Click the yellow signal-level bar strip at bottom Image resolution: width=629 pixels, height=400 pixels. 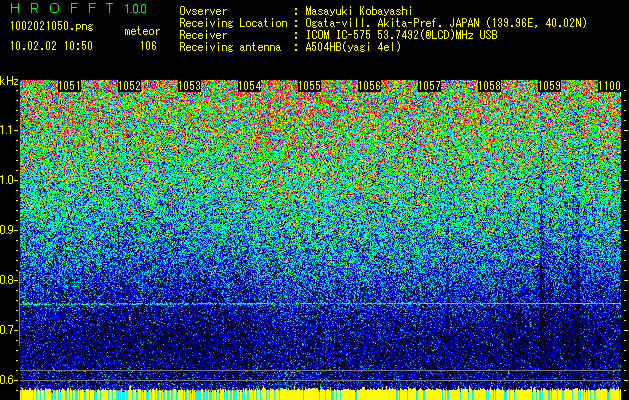pyautogui.click(x=321, y=394)
